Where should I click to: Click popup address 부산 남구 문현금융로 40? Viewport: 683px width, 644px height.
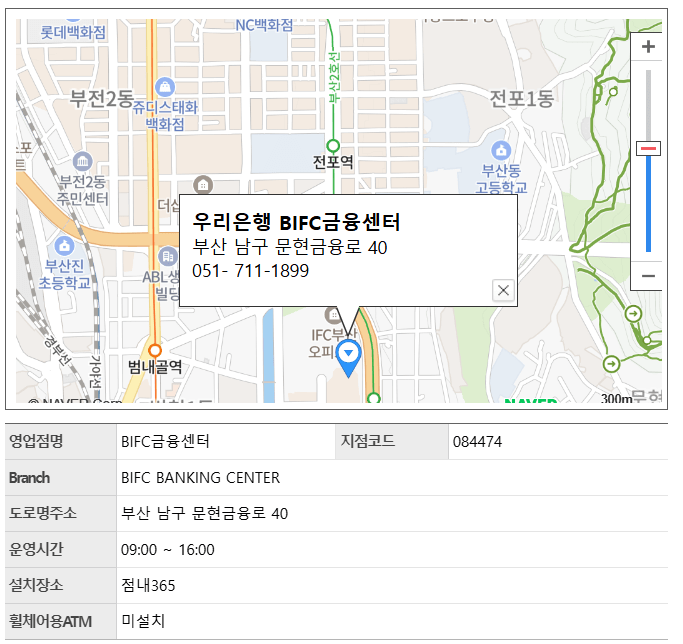[x=290, y=247]
